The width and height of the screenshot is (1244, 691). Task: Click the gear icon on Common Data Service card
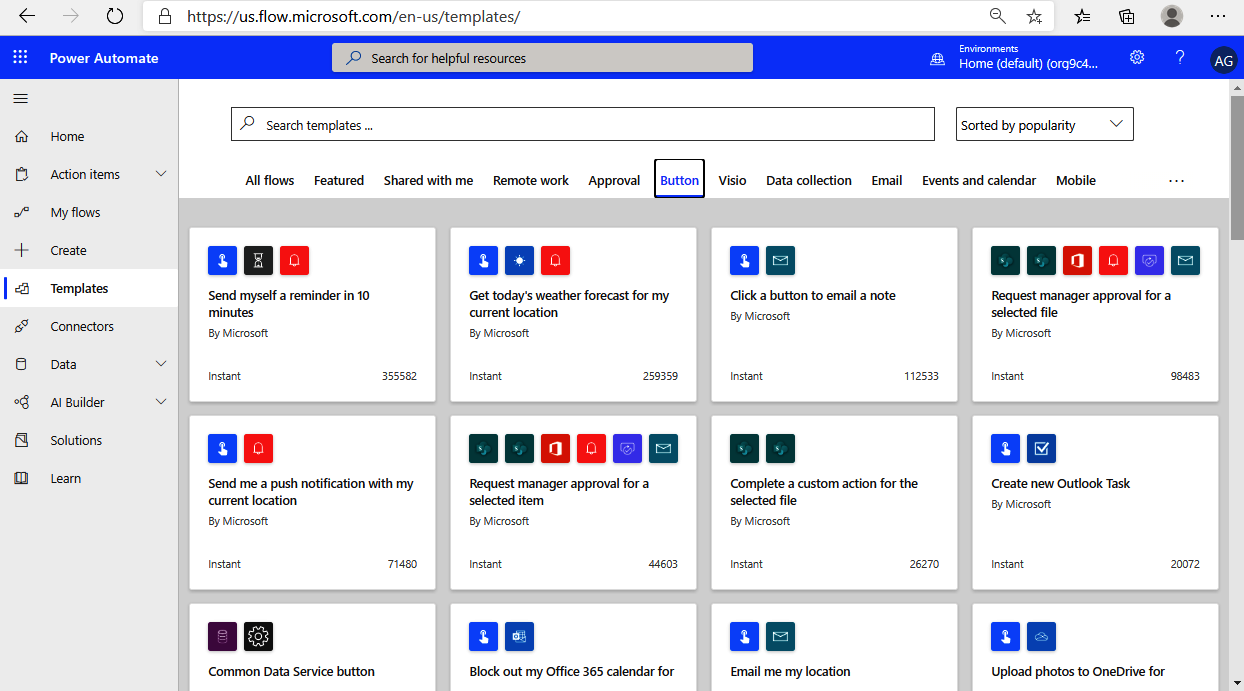pyautogui.click(x=259, y=637)
